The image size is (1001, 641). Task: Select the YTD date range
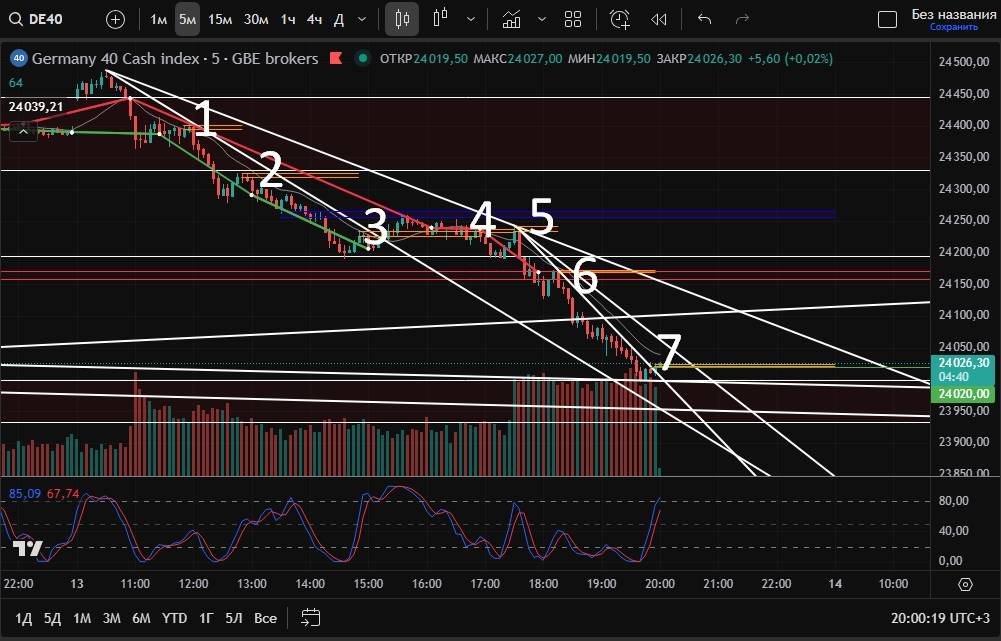(175, 617)
